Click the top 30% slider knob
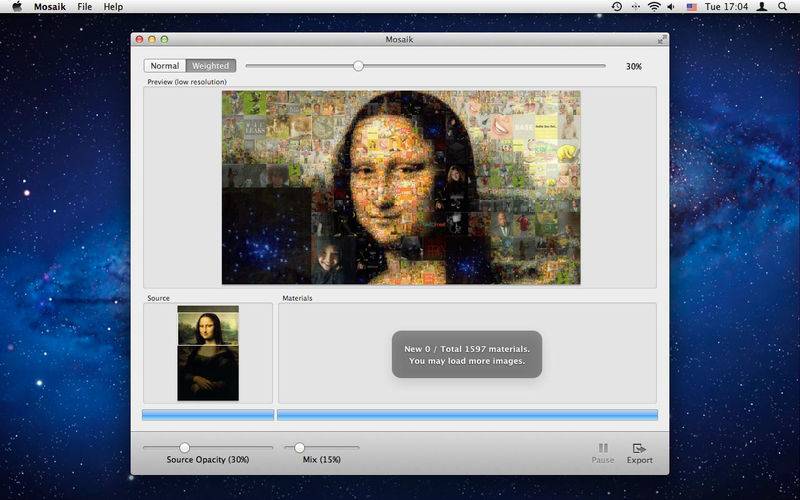This screenshot has height=500, width=800. 358,66
